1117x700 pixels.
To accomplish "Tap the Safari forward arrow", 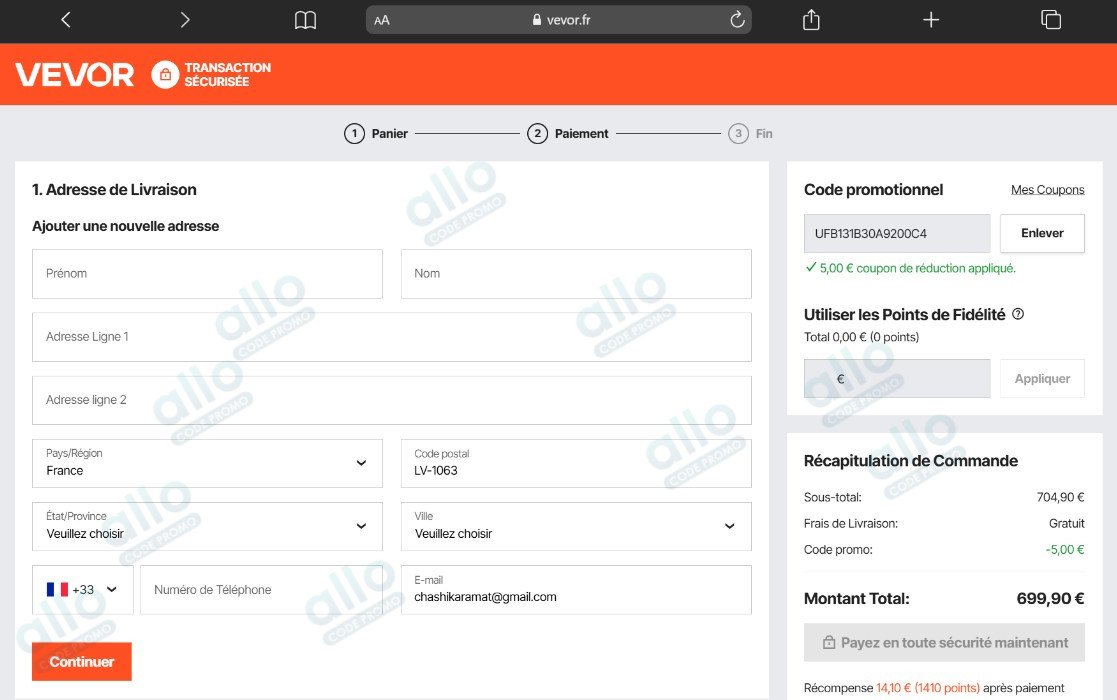I will tap(185, 20).
